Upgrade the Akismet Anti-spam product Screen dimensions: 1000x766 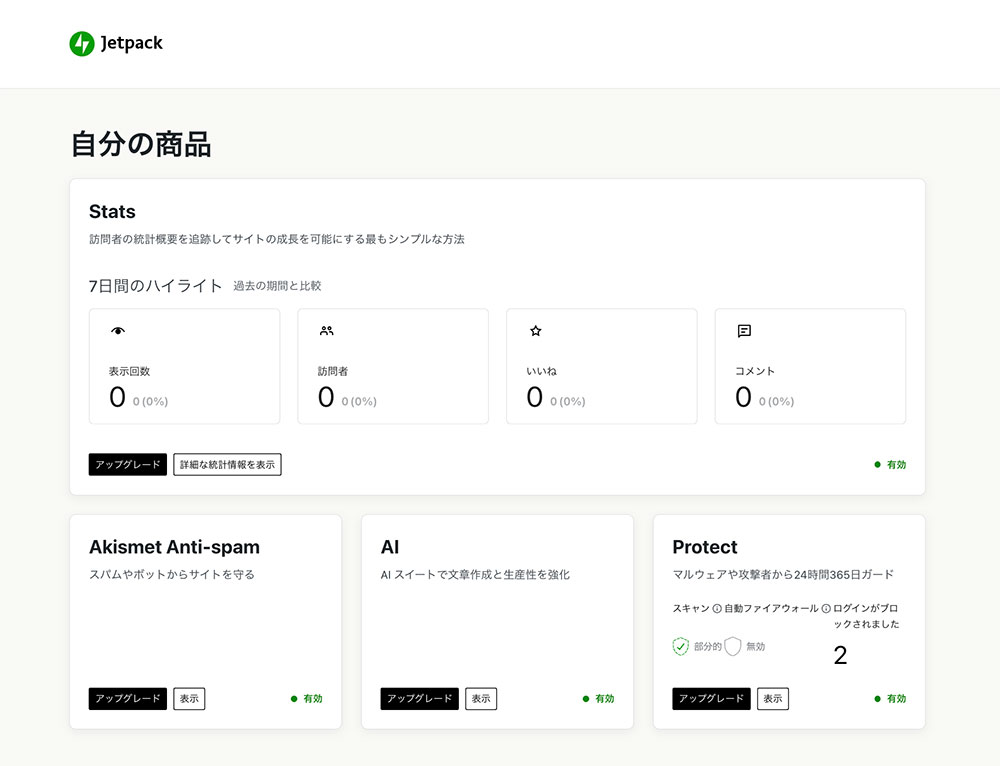pos(128,698)
